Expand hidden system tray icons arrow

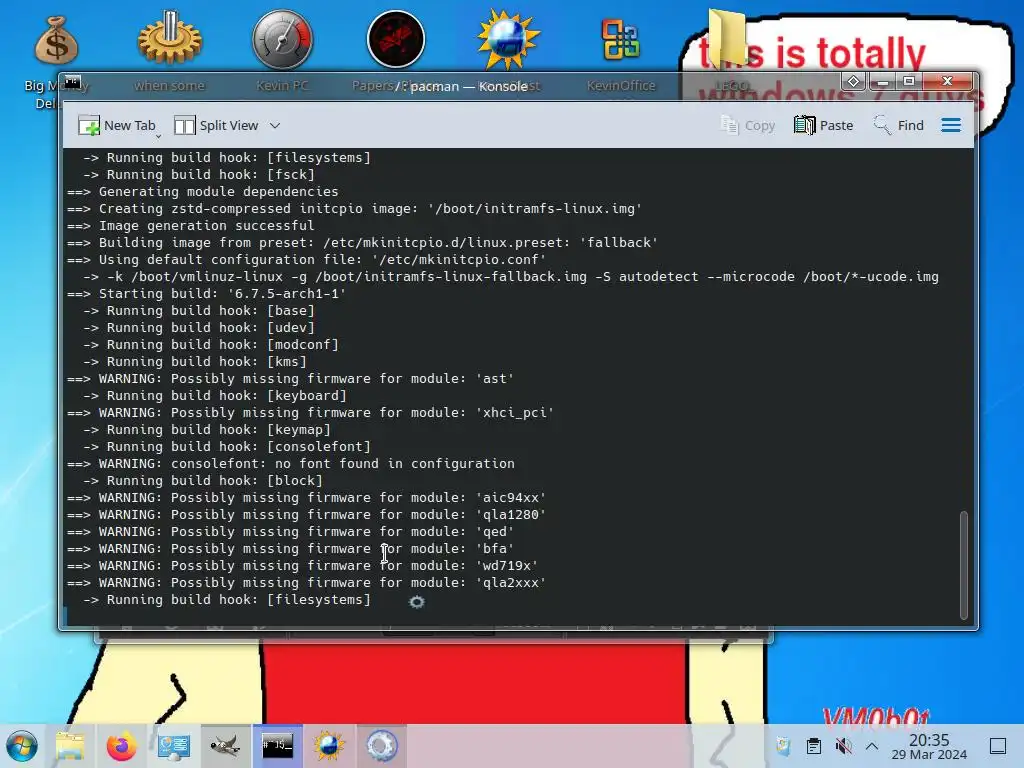[x=872, y=746]
